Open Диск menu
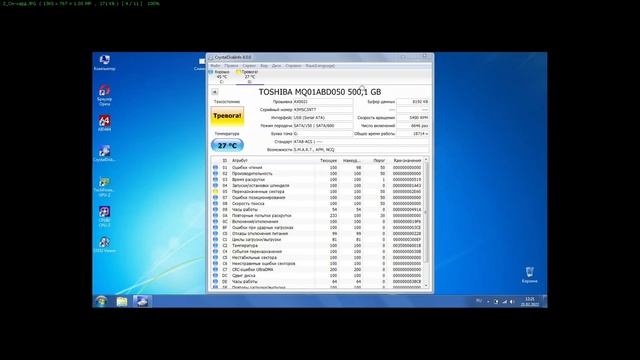Screen dimensions: 640x360 point(276,66)
